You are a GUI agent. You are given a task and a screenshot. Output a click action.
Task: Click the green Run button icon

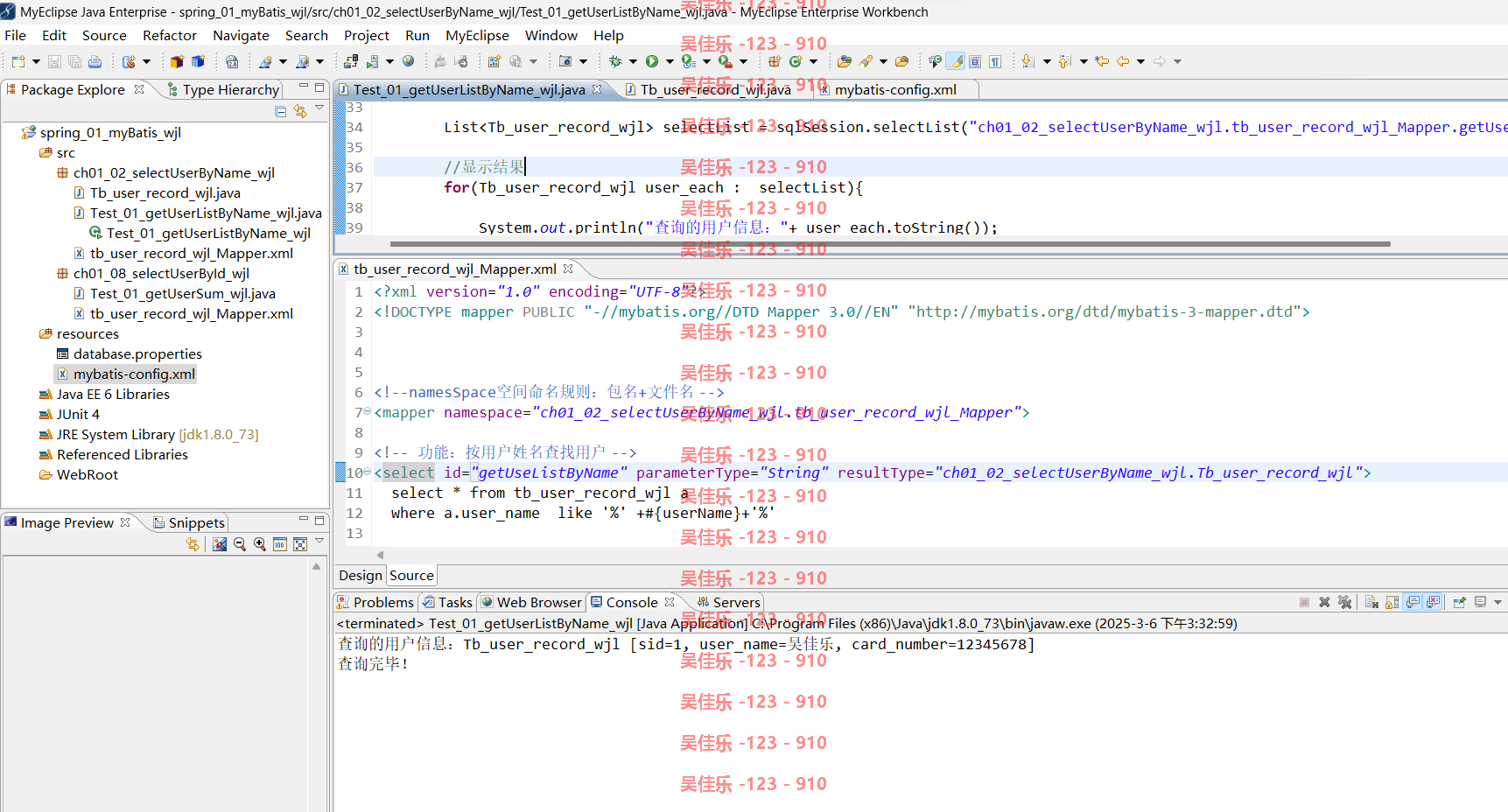pos(652,61)
